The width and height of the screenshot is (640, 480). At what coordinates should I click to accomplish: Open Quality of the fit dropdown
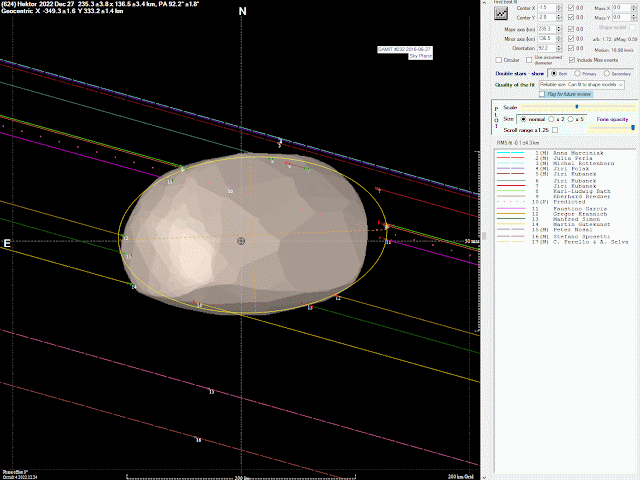pos(582,84)
